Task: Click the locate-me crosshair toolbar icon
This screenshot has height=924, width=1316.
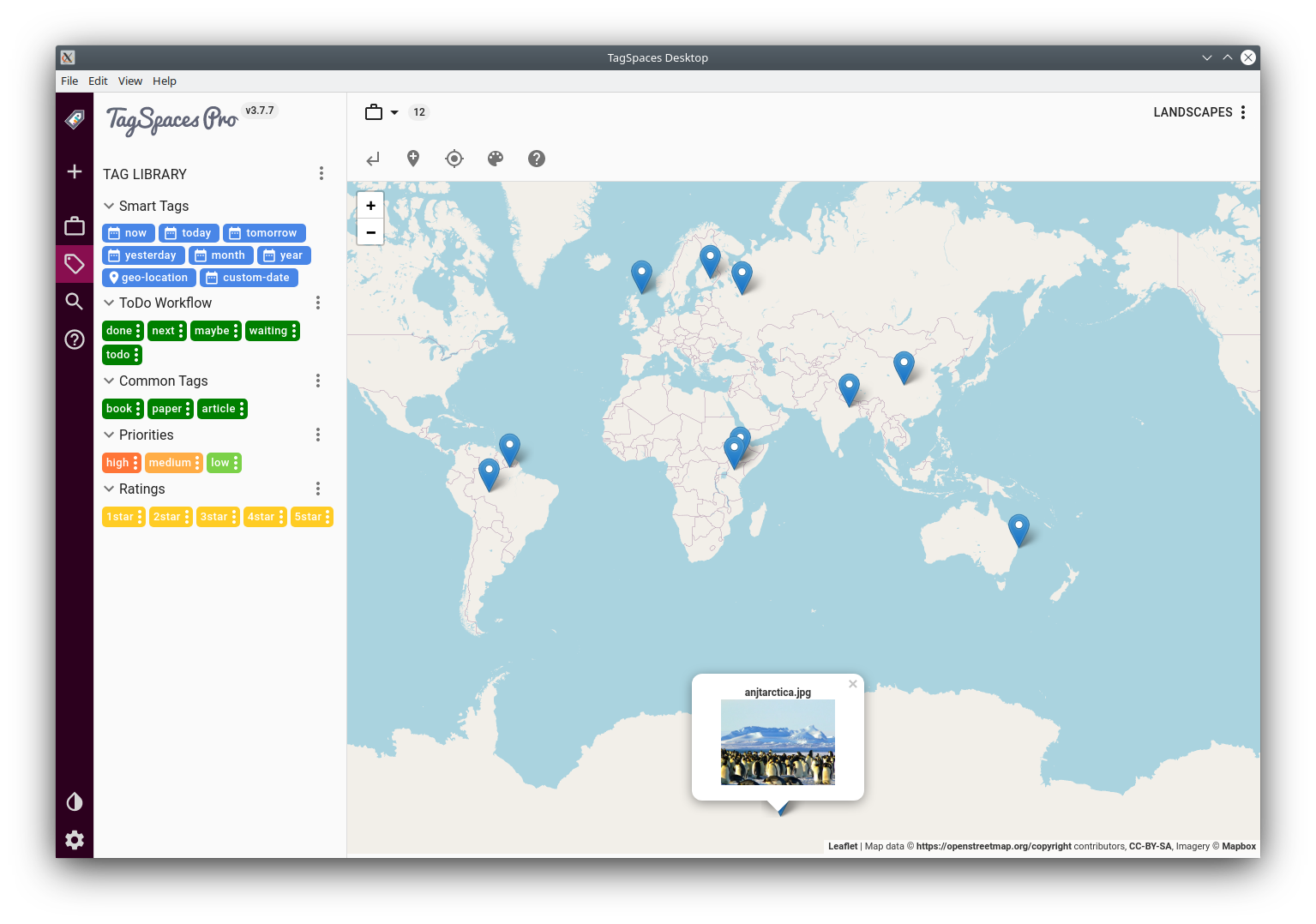Action: (454, 159)
